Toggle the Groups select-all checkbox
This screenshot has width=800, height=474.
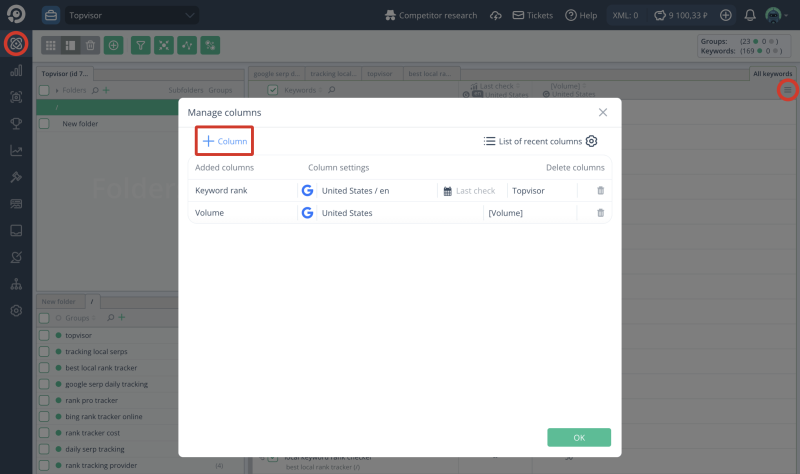44,318
